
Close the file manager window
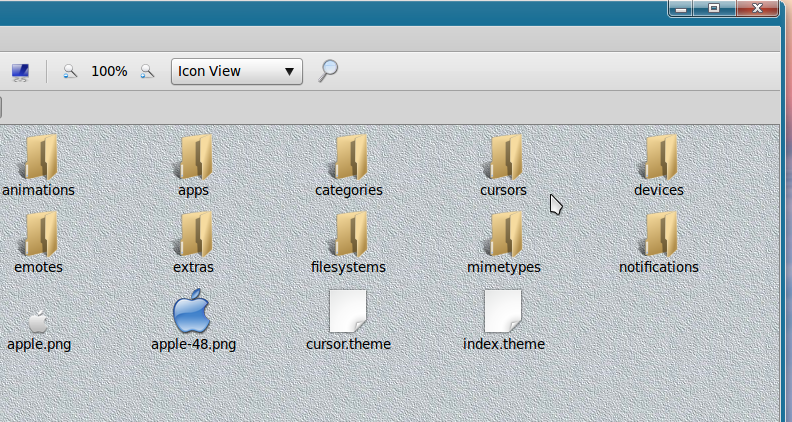pos(757,9)
